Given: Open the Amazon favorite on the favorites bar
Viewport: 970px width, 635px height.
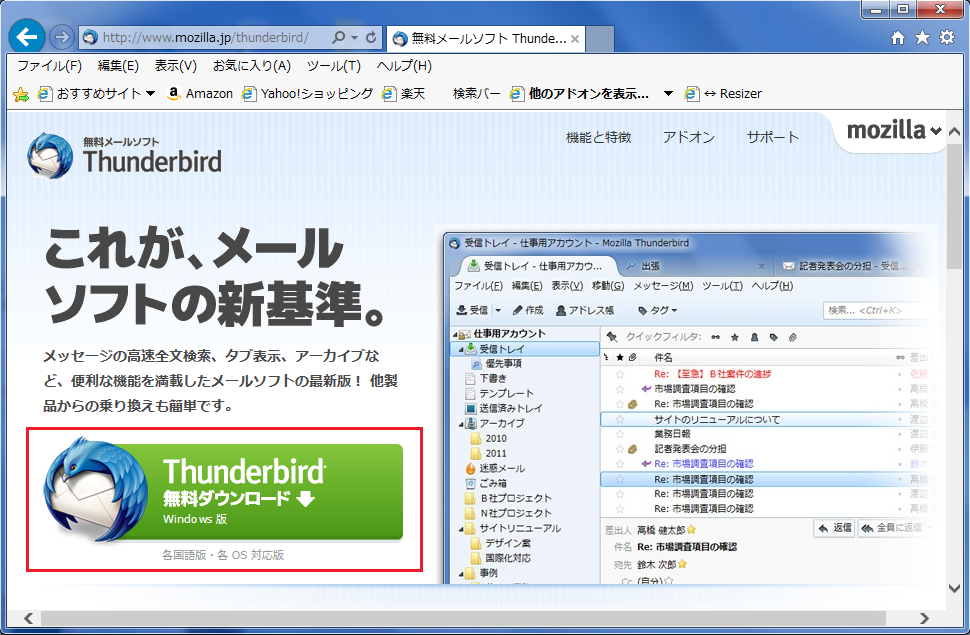Looking at the screenshot, I should (x=200, y=93).
